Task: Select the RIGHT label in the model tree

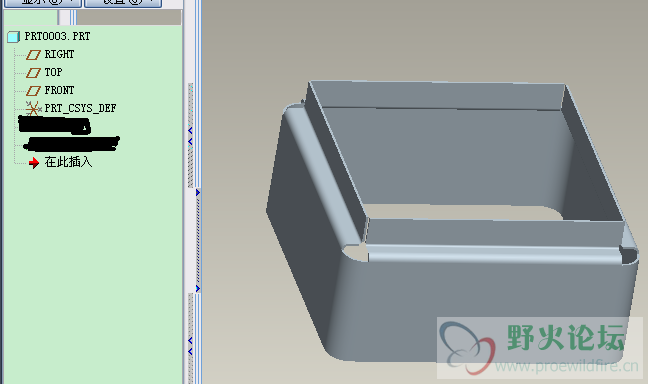Action: [x=59, y=55]
